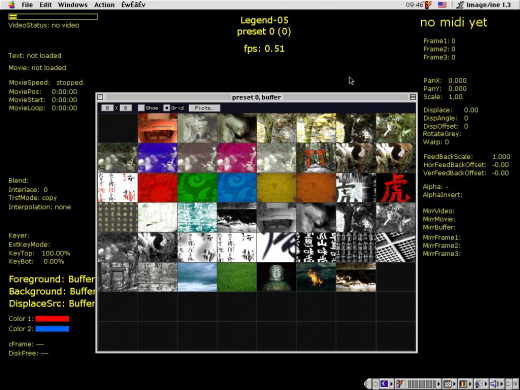Open the File menu
520x390 pixels.
click(27, 5)
